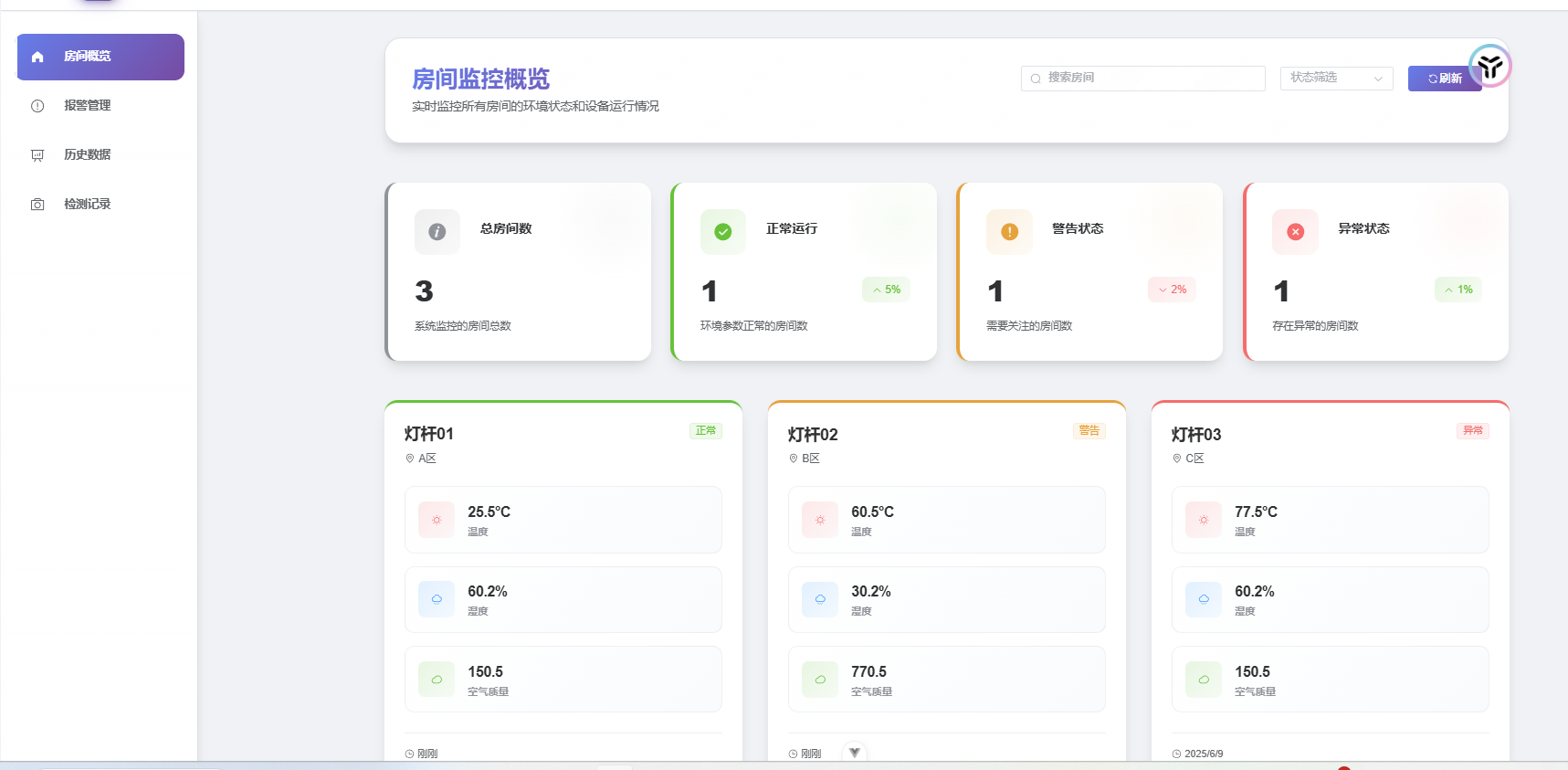Click the 1% trend badge on 异常状态
This screenshot has width=1568, height=770.
coord(1458,290)
